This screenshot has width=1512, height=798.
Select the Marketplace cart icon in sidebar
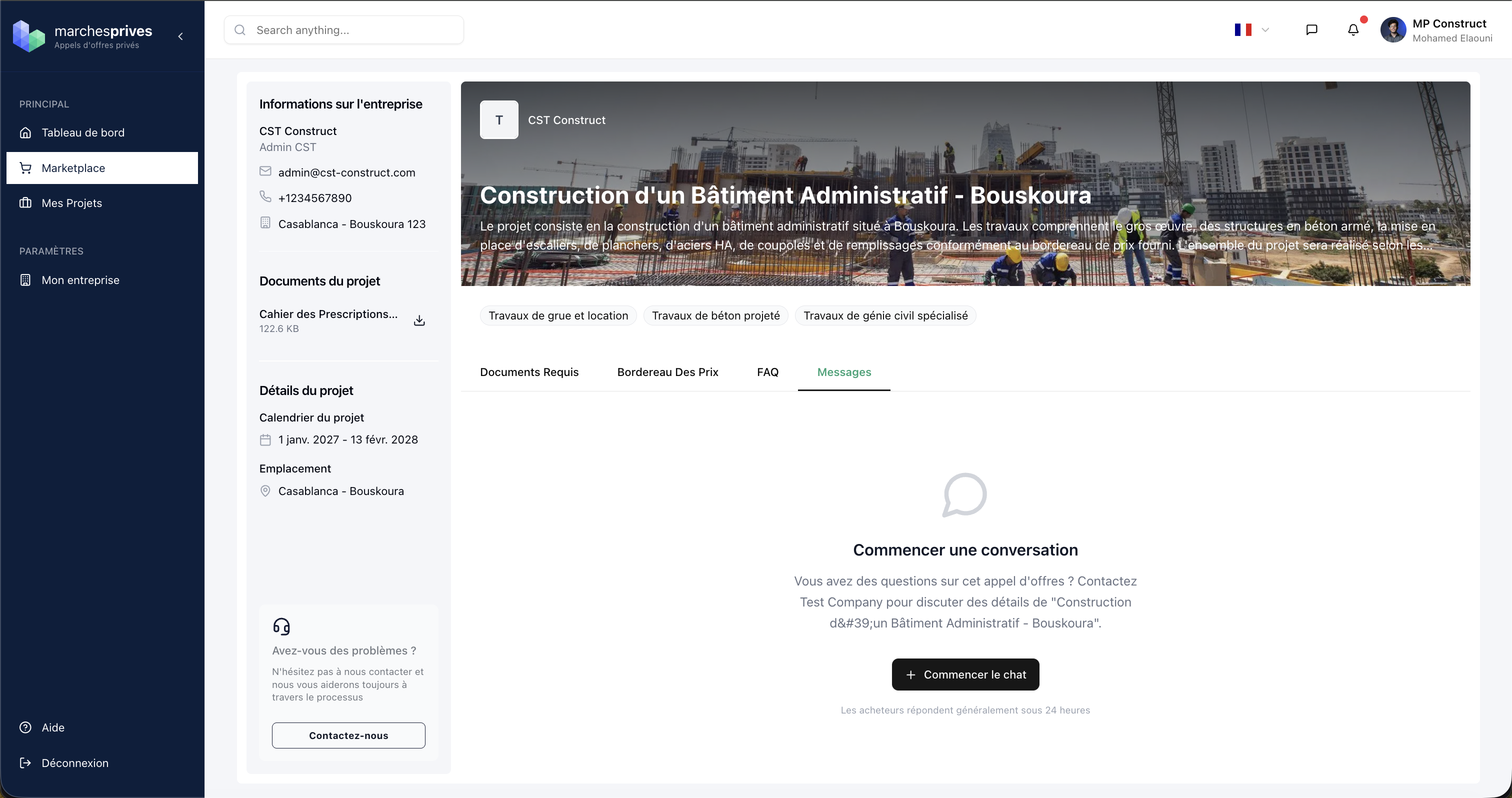click(25, 168)
